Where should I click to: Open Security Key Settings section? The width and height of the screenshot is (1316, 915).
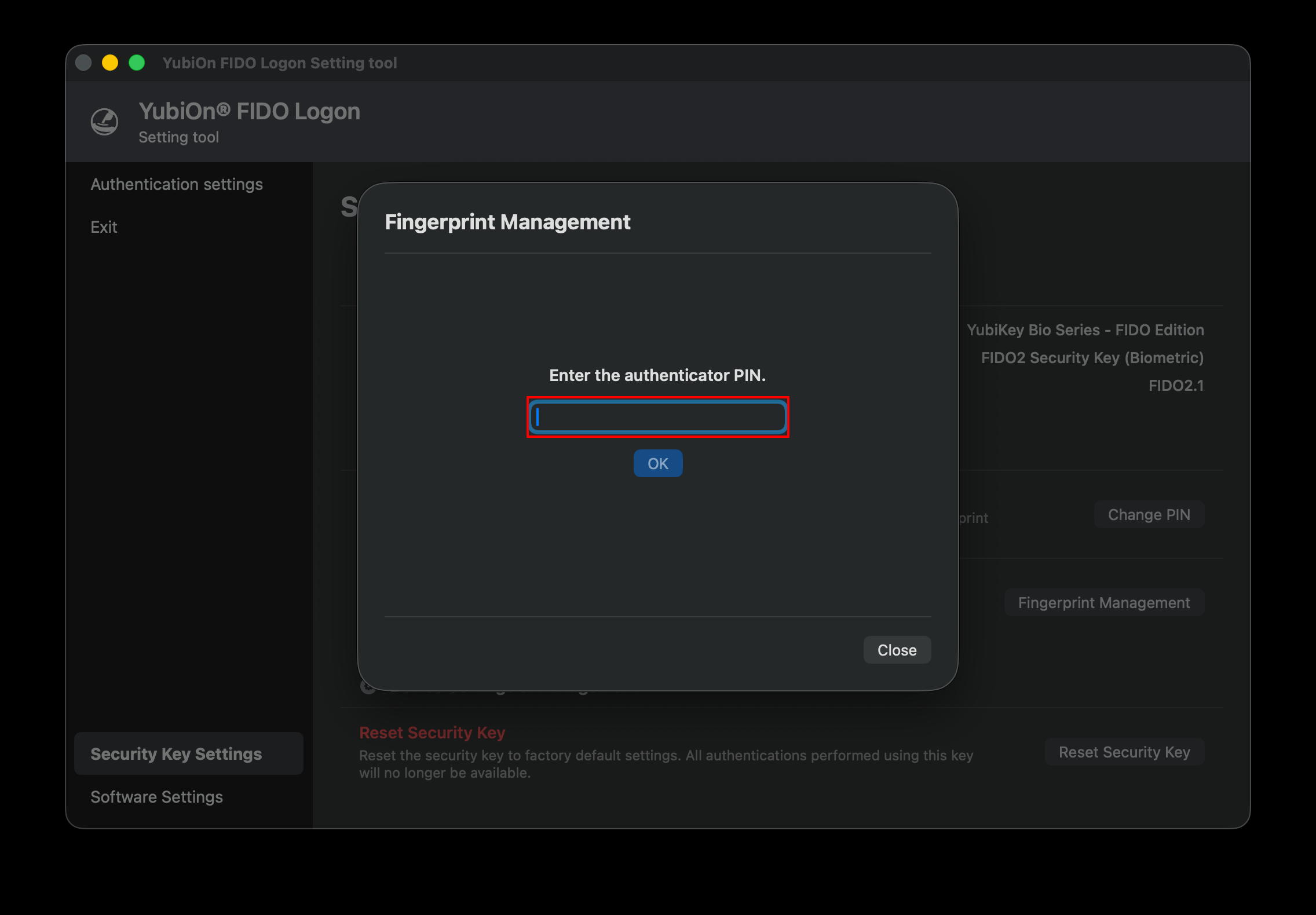pyautogui.click(x=189, y=753)
